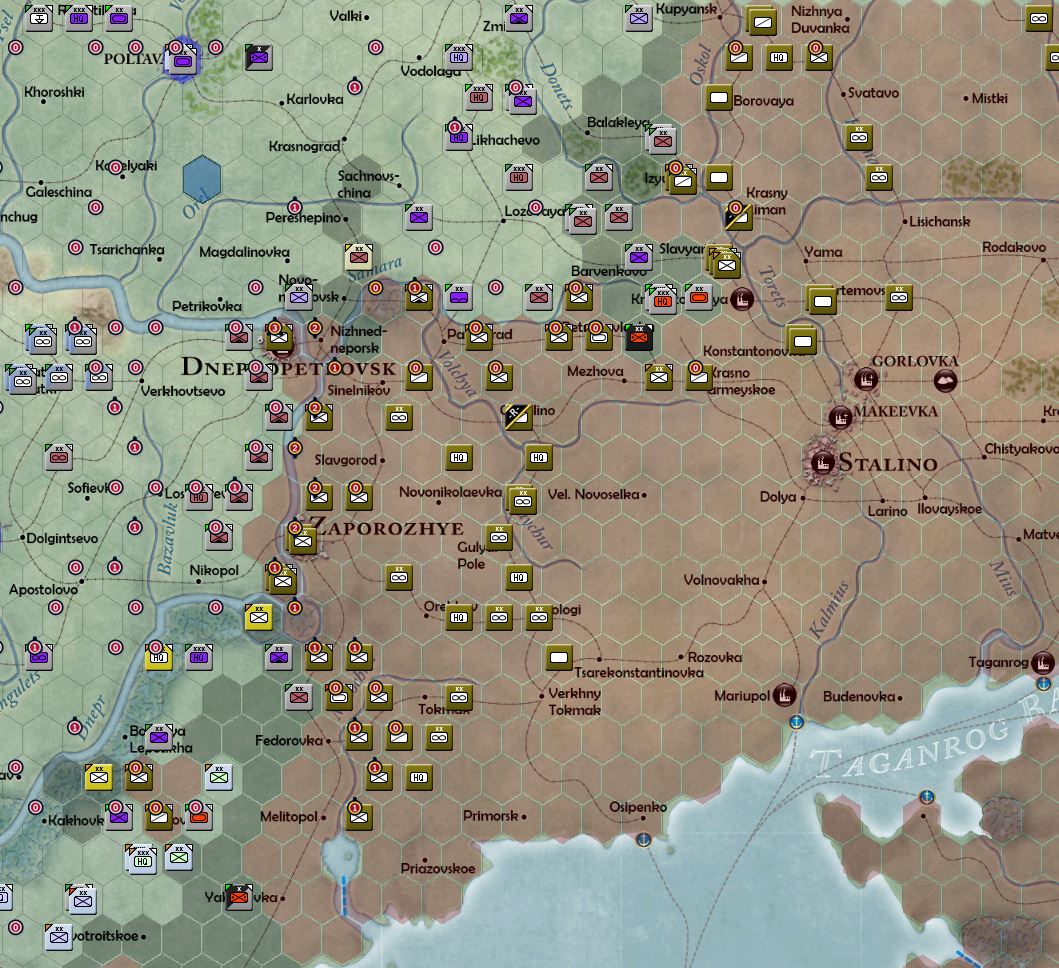The height and width of the screenshot is (968, 1059).
Task: Click the orange armored counter beside Kramatorskaya HQ
Action: click(699, 297)
